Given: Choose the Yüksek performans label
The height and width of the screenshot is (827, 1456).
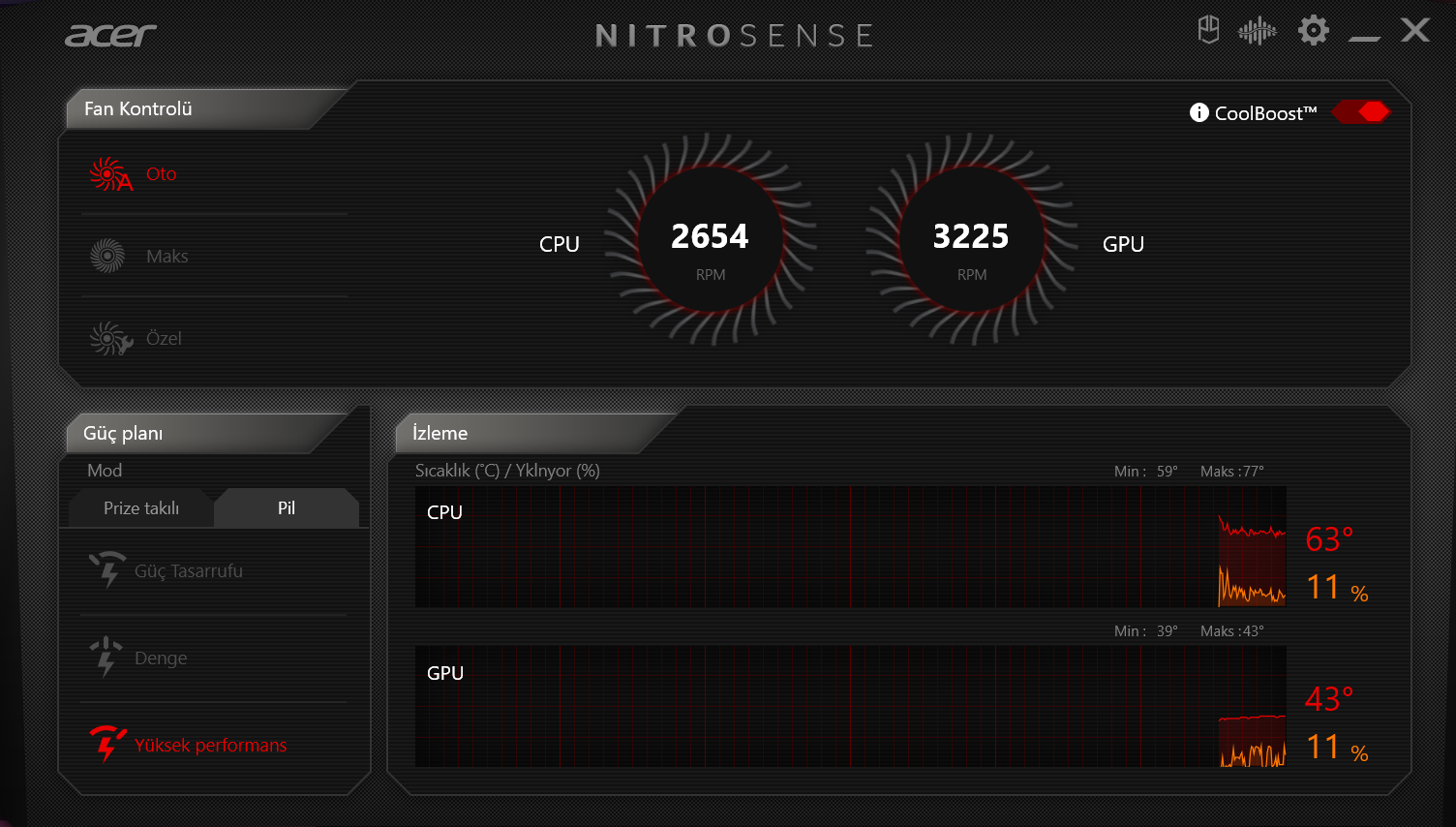Looking at the screenshot, I should [x=211, y=745].
